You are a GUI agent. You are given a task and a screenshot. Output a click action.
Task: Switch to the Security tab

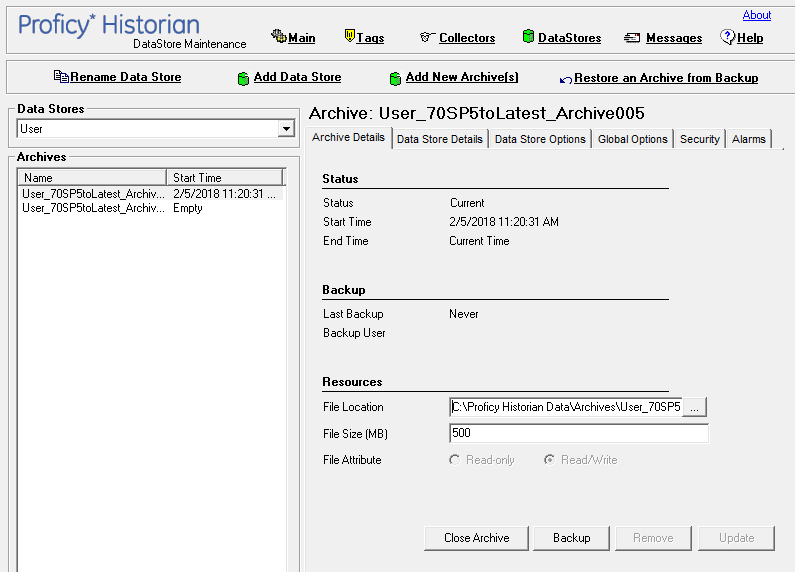pos(700,139)
